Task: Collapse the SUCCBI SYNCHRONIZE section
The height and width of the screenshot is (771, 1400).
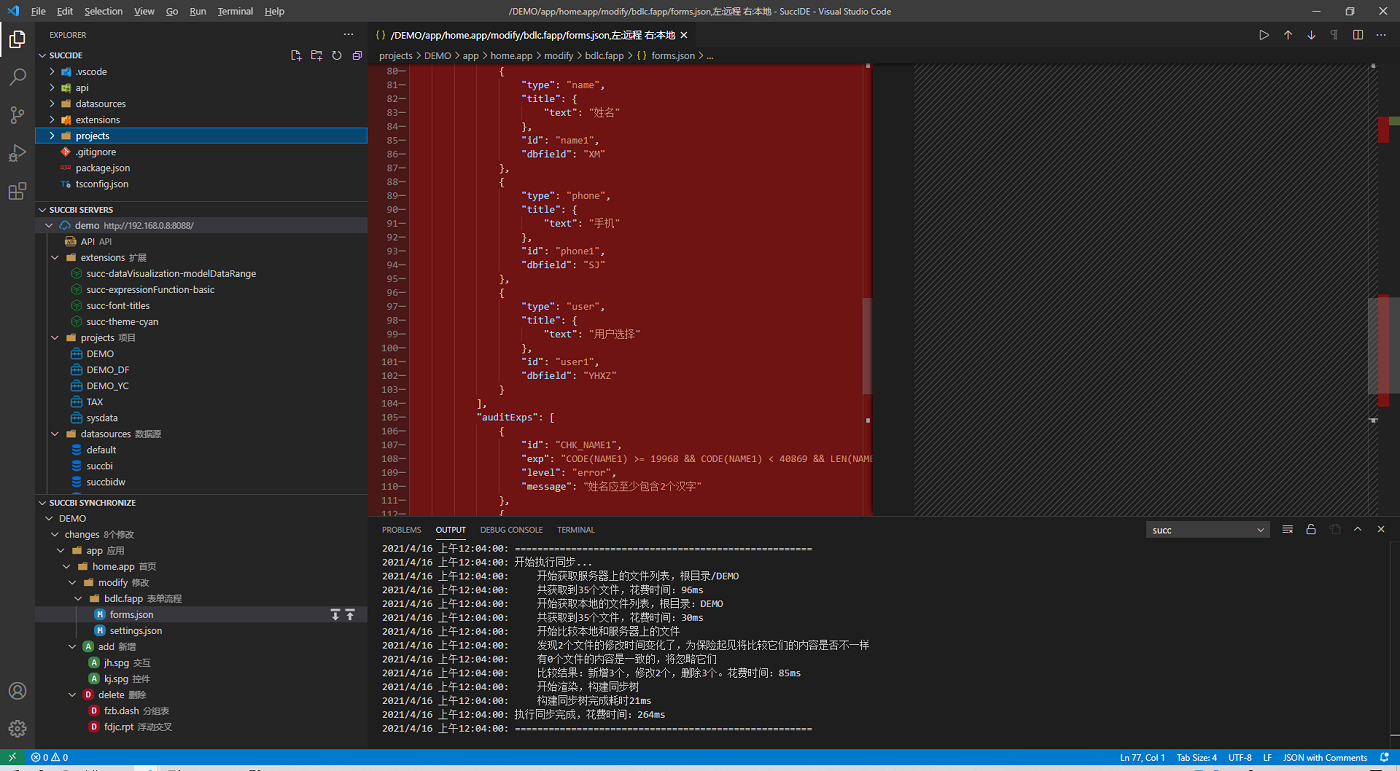Action: 92,503
